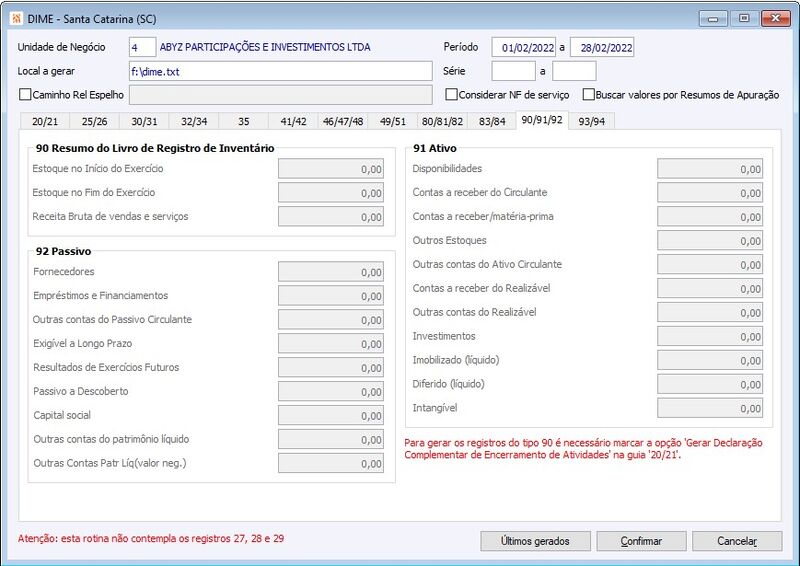
Task: Click the Intangível value field
Action: [x=710, y=409]
